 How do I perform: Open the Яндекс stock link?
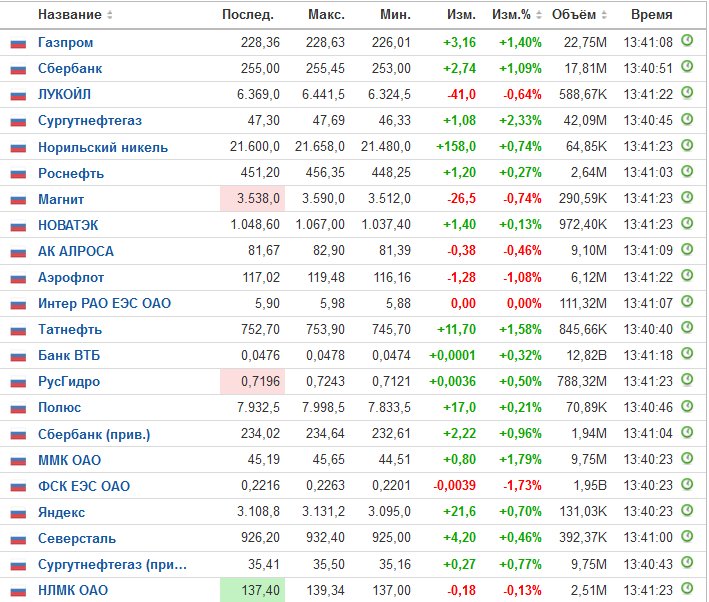61,512
